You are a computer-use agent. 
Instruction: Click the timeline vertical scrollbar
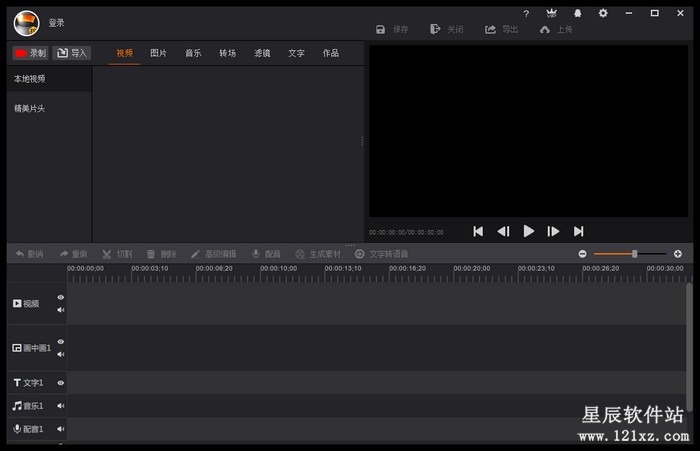pos(690,347)
